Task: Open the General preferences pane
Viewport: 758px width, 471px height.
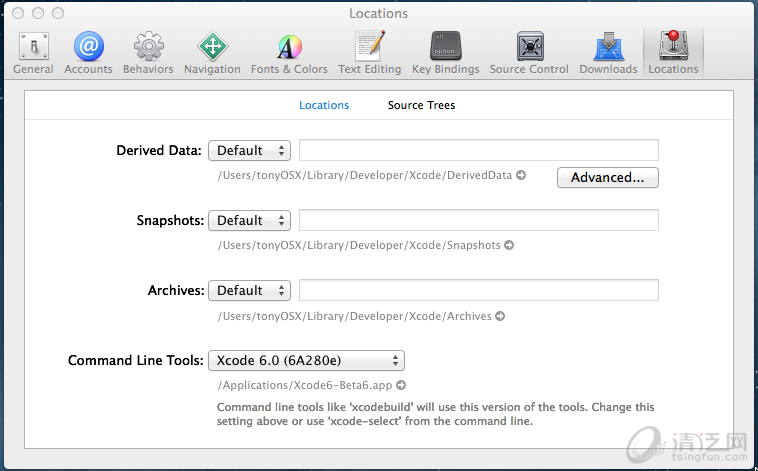Action: click(33, 52)
